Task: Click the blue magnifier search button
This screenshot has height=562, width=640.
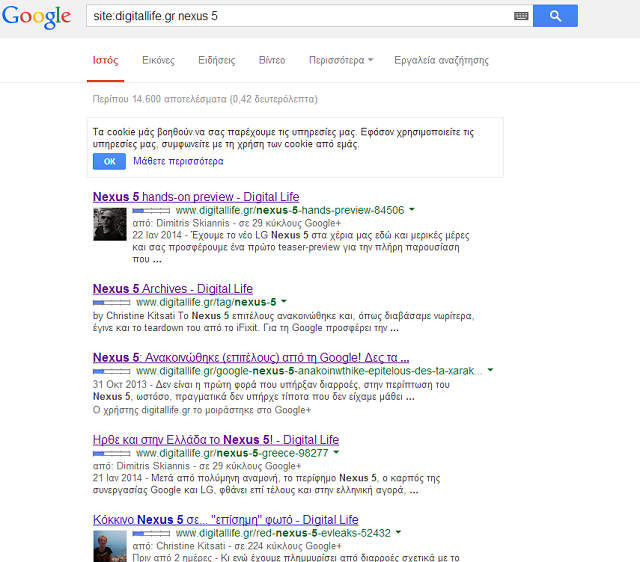Action: [555, 16]
